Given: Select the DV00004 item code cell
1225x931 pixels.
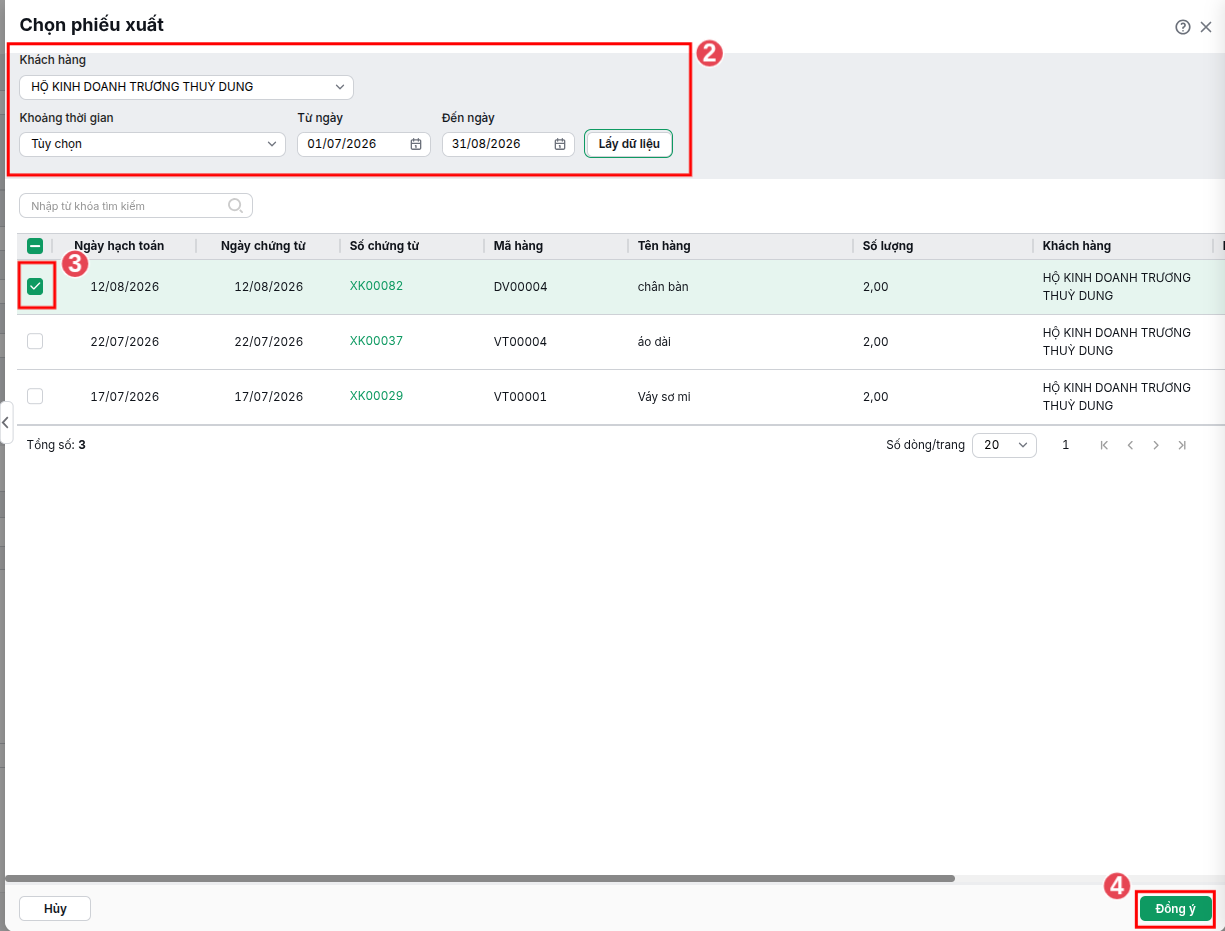Looking at the screenshot, I should click(520, 287).
